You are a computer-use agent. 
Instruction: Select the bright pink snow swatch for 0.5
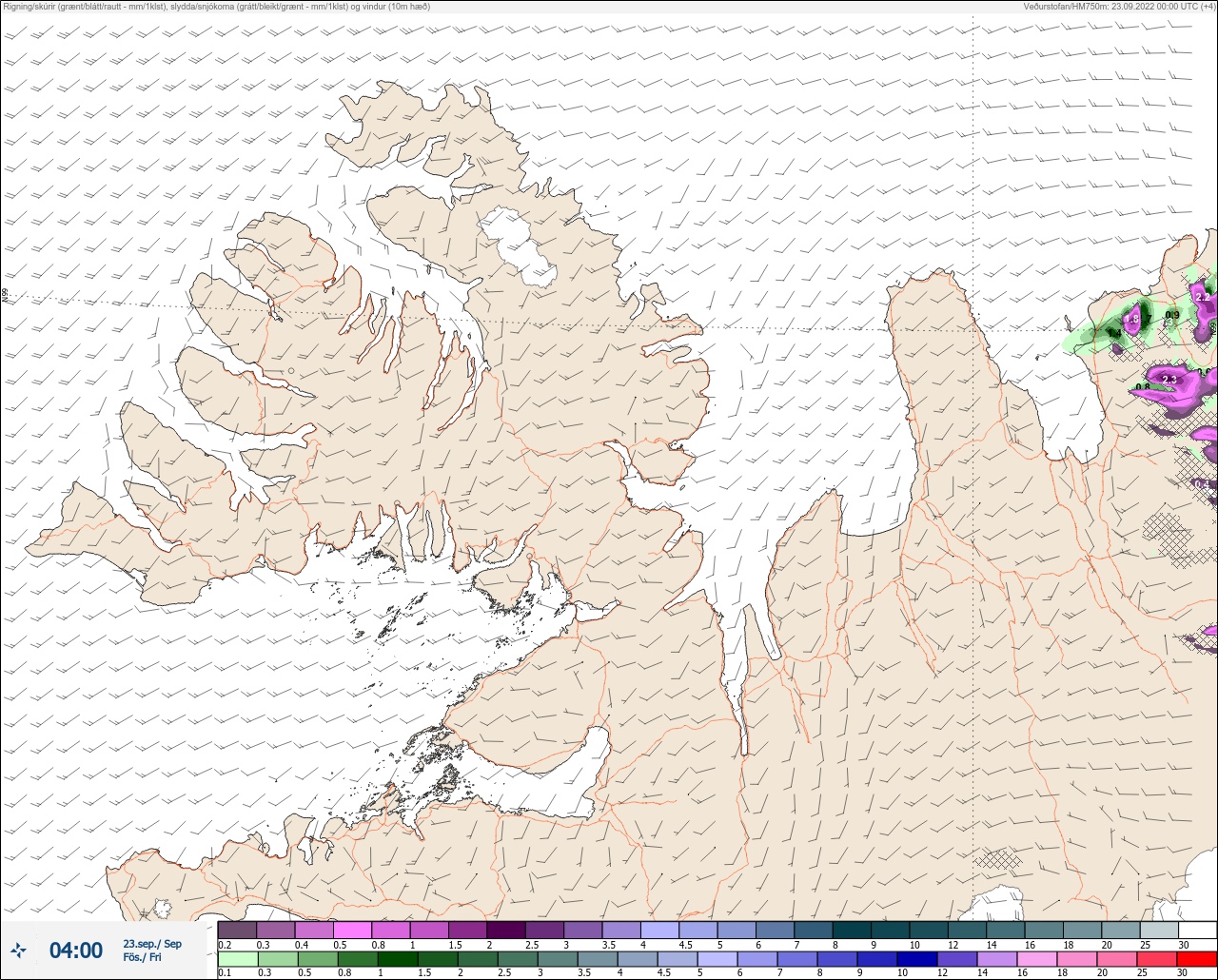tap(352, 930)
